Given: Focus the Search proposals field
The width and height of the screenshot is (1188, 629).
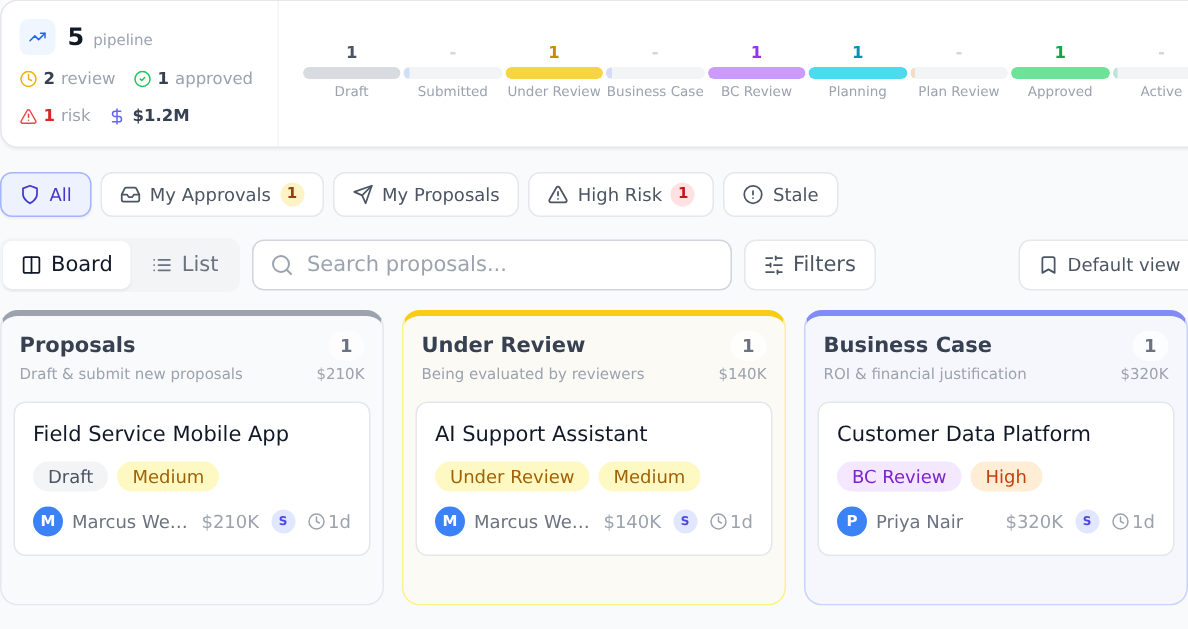Looking at the screenshot, I should pyautogui.click(x=492, y=265).
